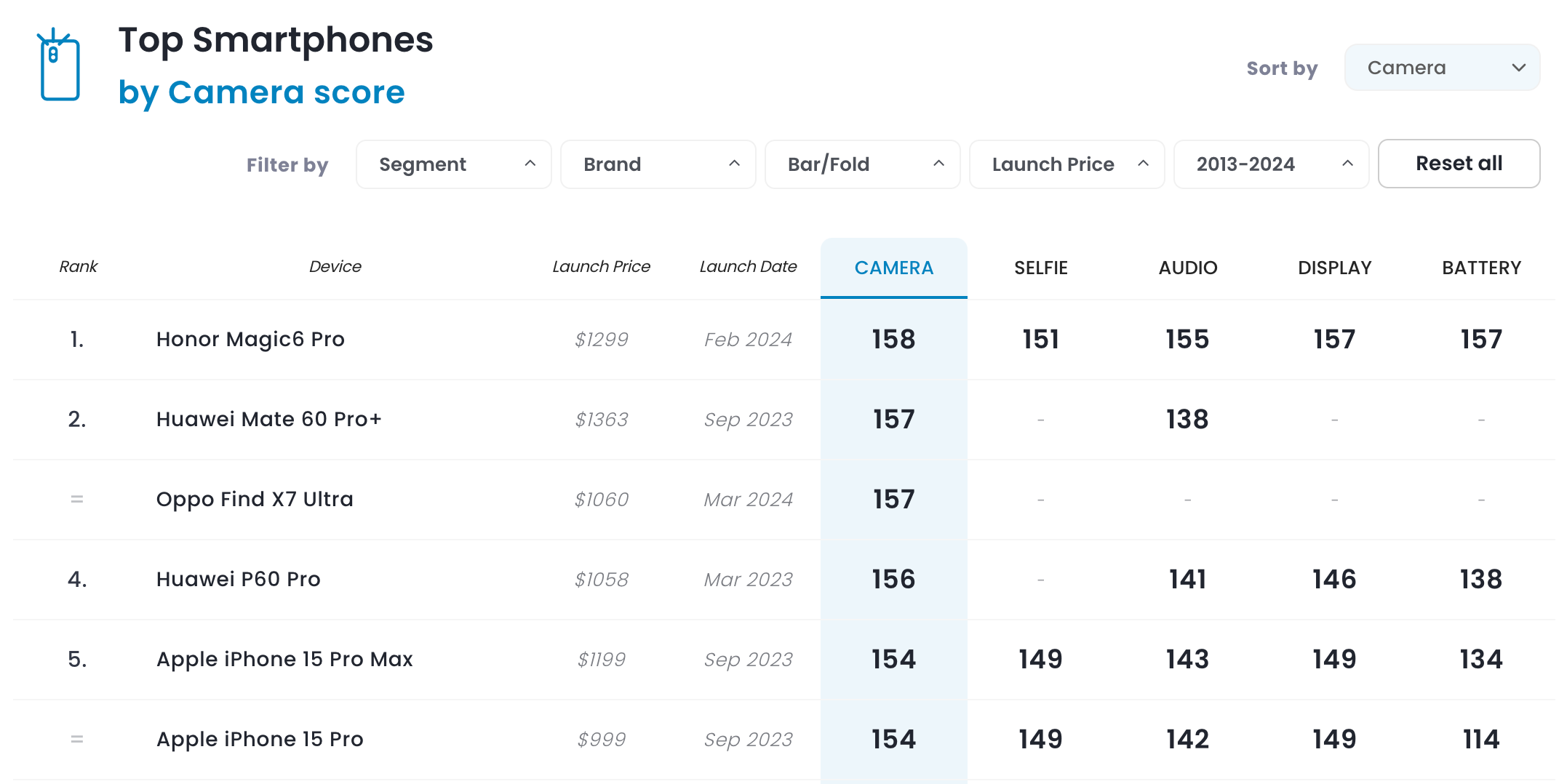
Task: Click iPhone 15 Pro Max audio score 143
Action: (x=1188, y=660)
